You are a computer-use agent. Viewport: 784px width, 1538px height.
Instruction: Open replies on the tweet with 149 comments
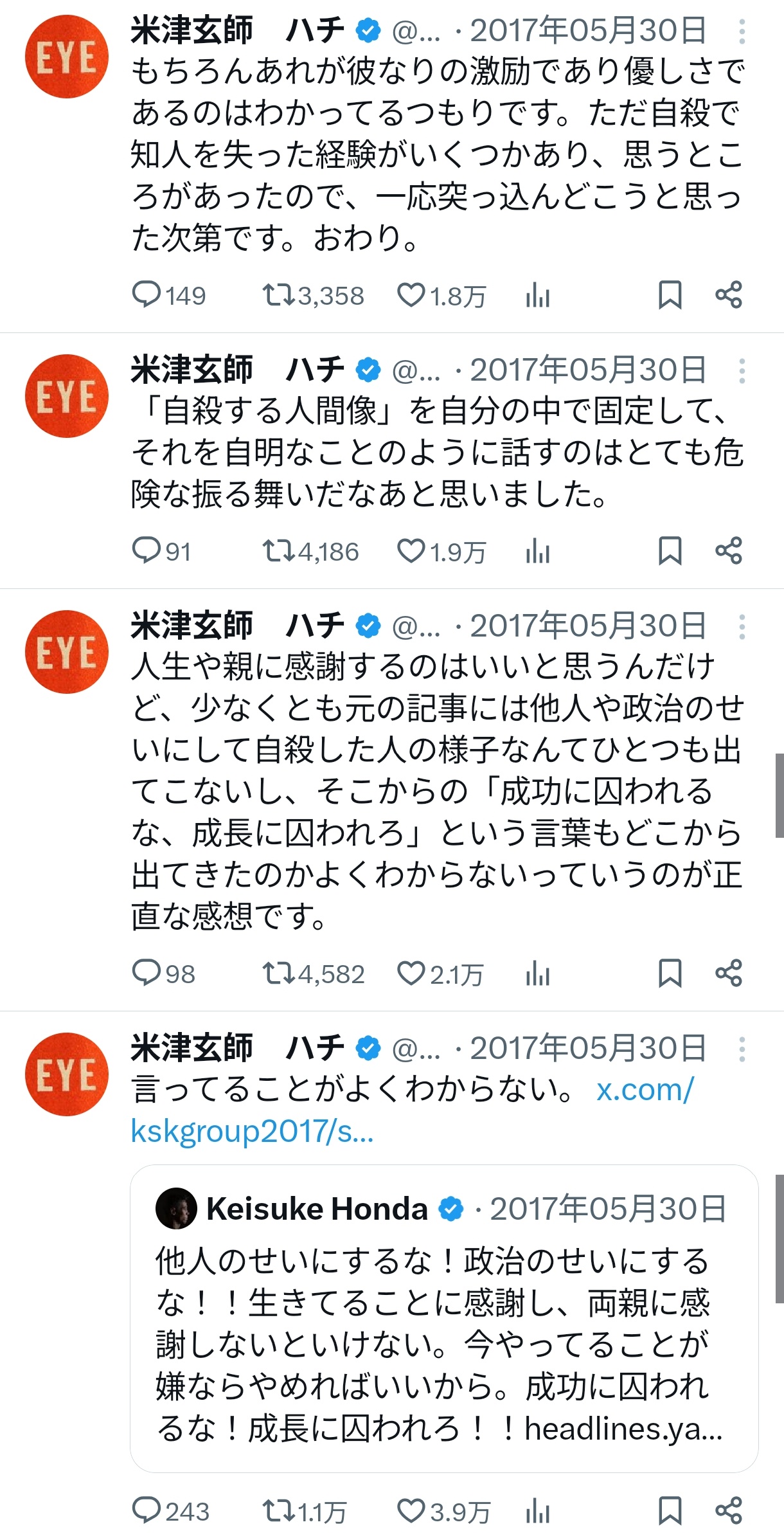(x=168, y=296)
